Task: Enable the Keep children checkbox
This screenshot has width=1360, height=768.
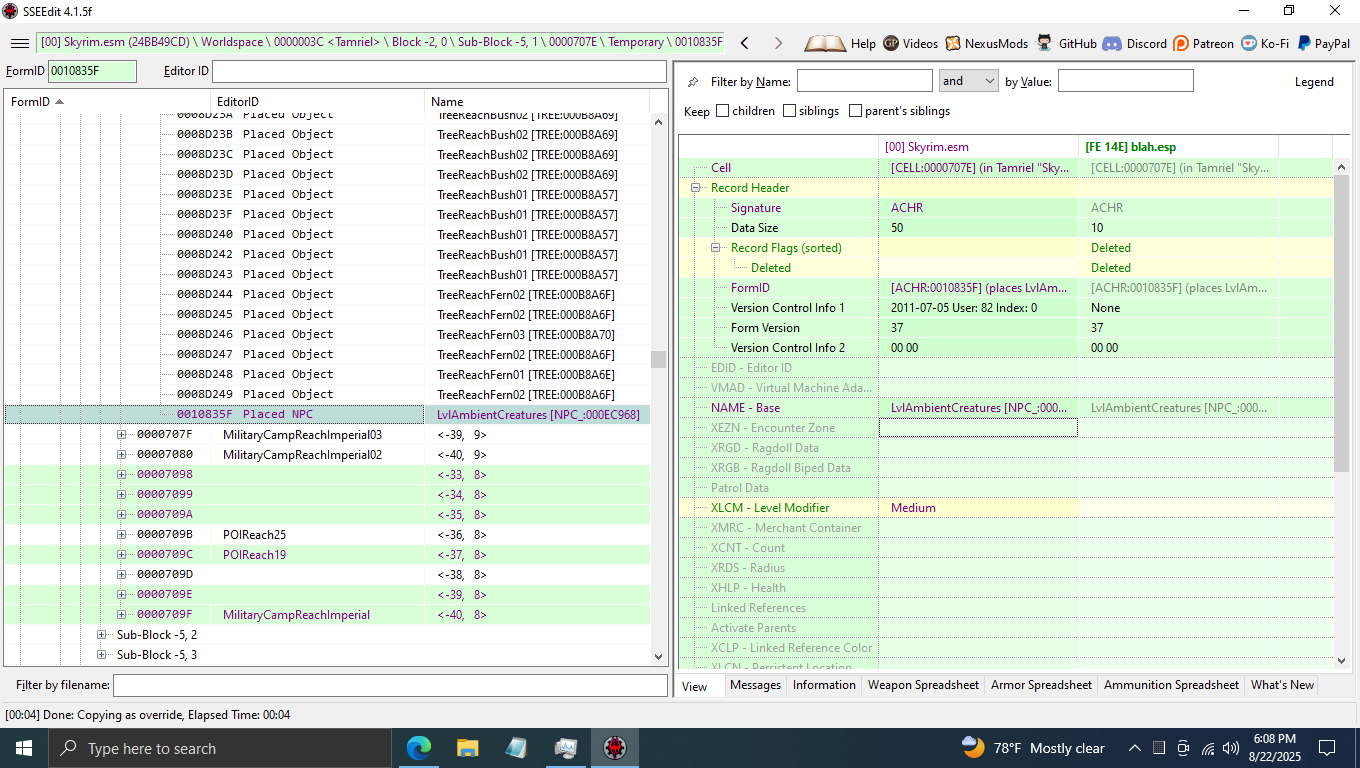Action: click(723, 111)
